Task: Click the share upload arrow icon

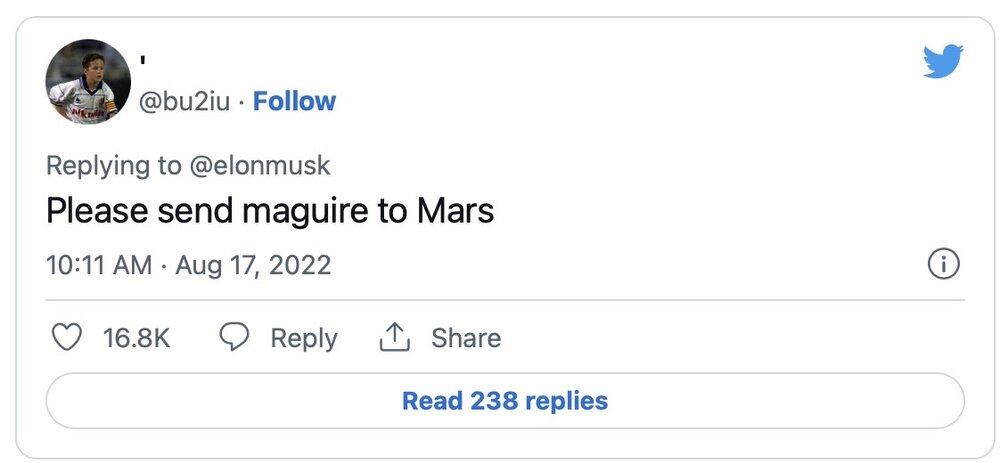Action: pyautogui.click(x=395, y=337)
